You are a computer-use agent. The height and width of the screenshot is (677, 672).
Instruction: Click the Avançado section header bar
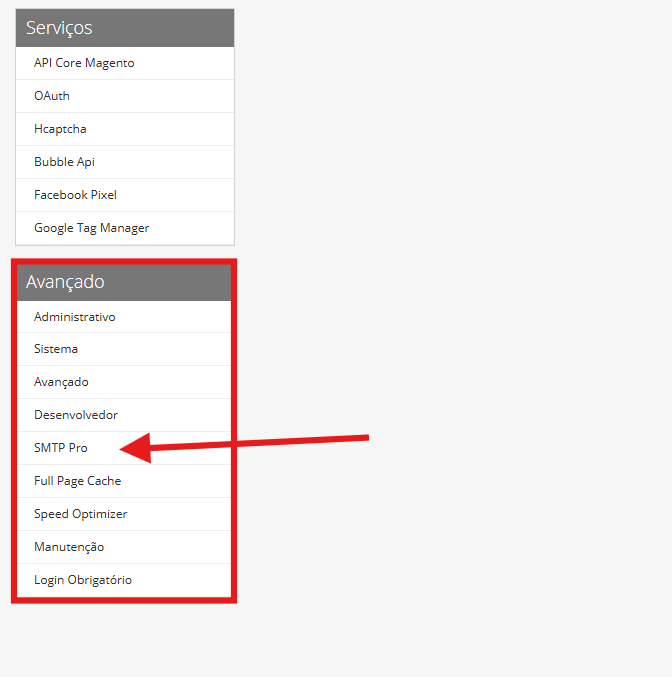pos(124,282)
